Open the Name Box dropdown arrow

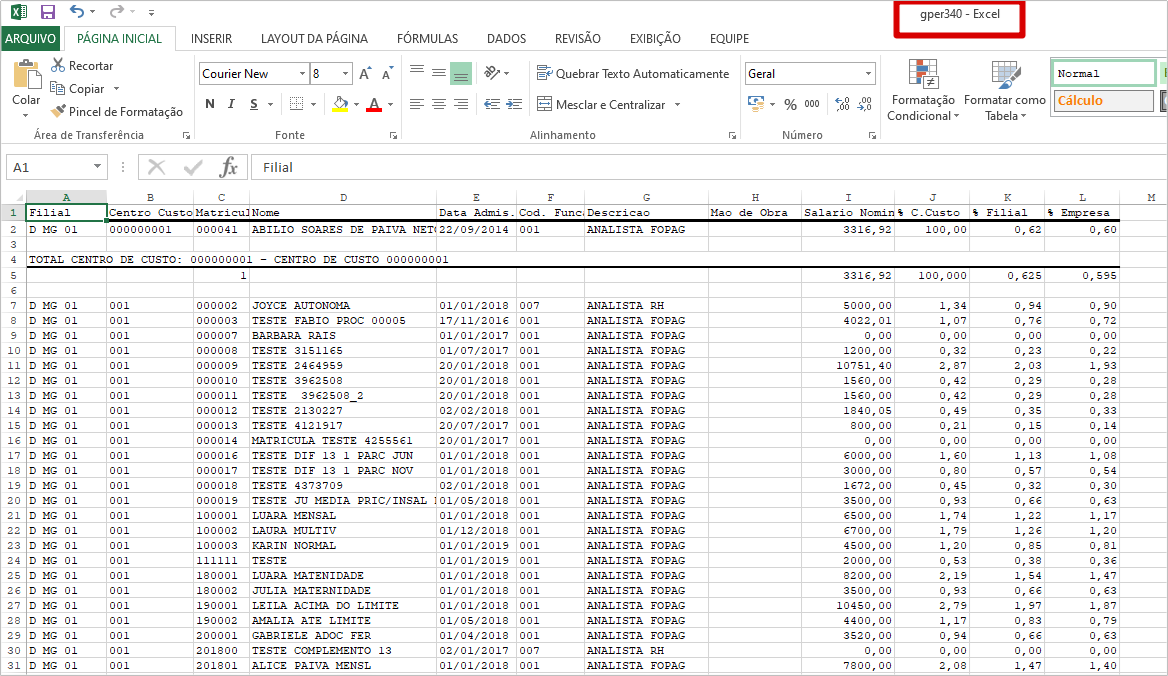pos(97,167)
